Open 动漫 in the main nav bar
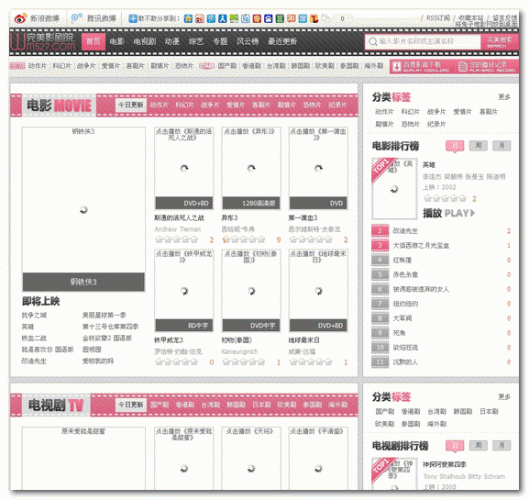 click(x=172, y=41)
